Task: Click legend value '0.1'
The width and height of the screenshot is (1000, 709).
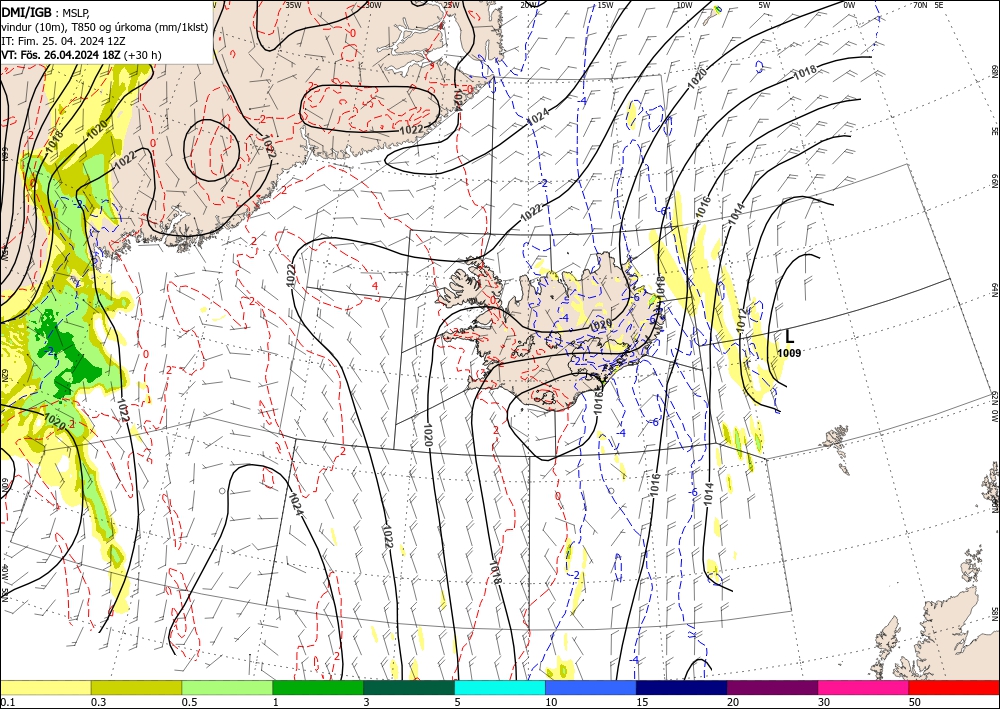Action: [x=7, y=702]
